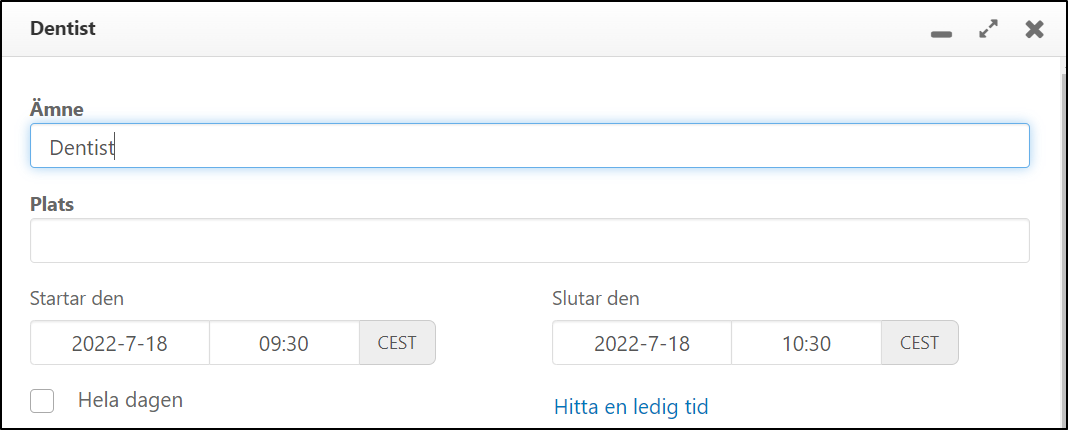
Task: Select the 09:30 start time field
Action: (x=284, y=343)
